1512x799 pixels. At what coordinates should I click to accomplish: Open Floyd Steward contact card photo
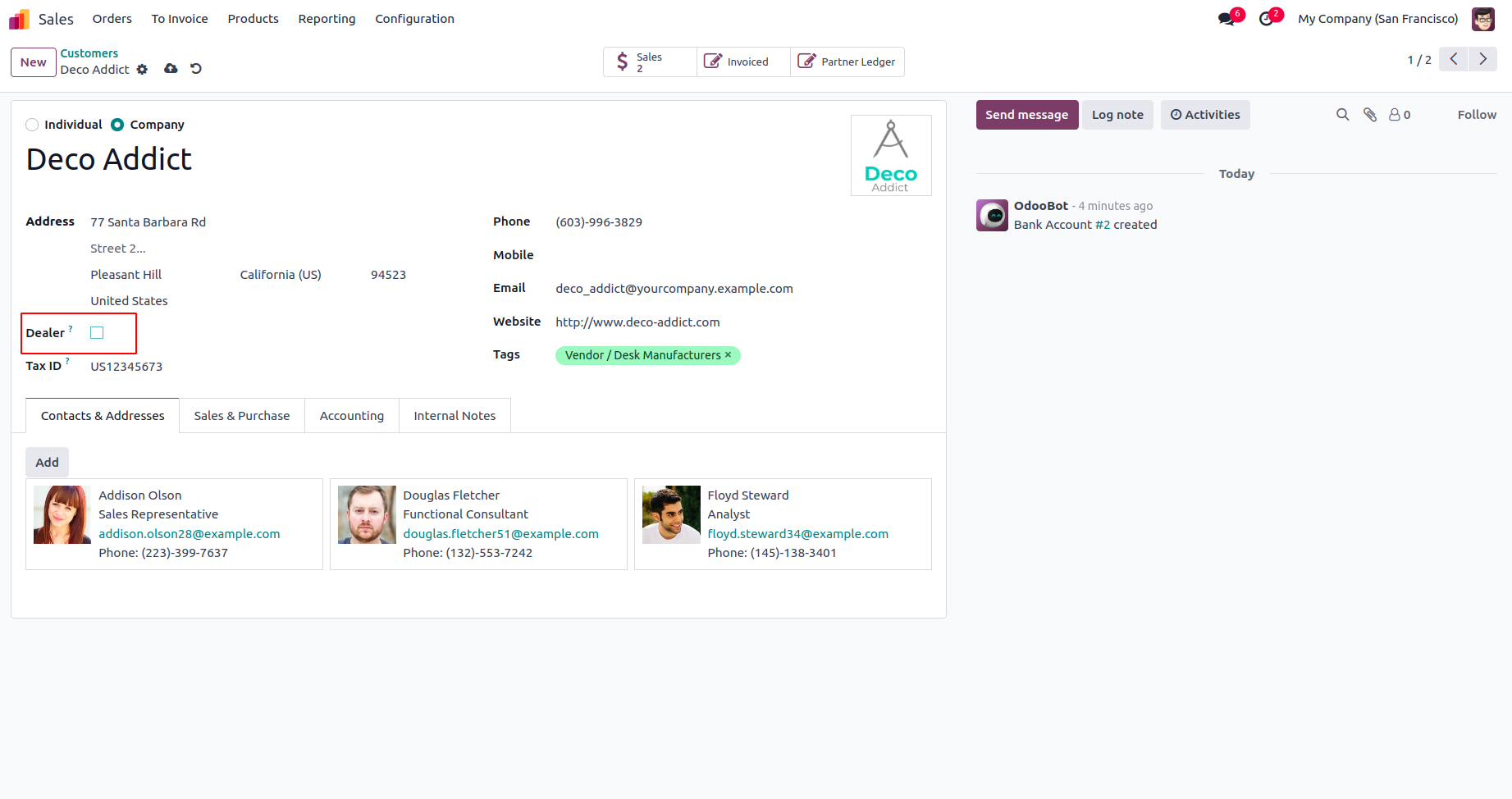point(671,515)
